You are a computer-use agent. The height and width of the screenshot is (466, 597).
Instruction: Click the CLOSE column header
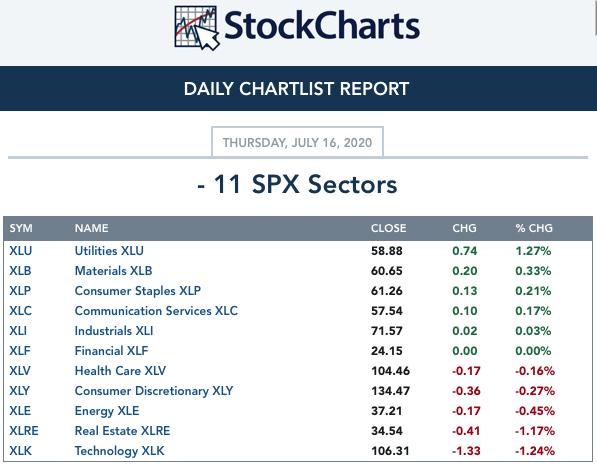click(388, 228)
